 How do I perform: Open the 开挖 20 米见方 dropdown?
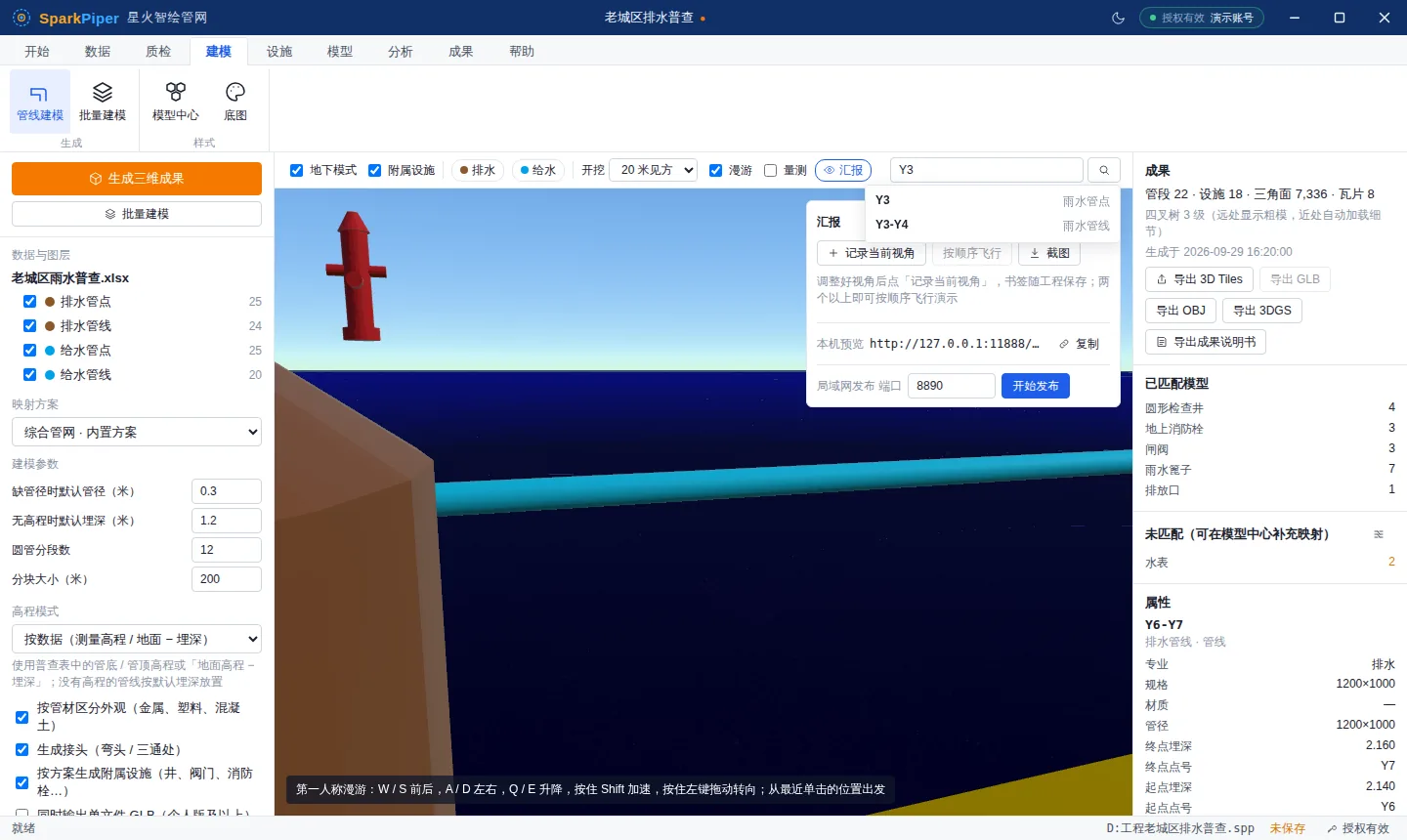point(654,170)
